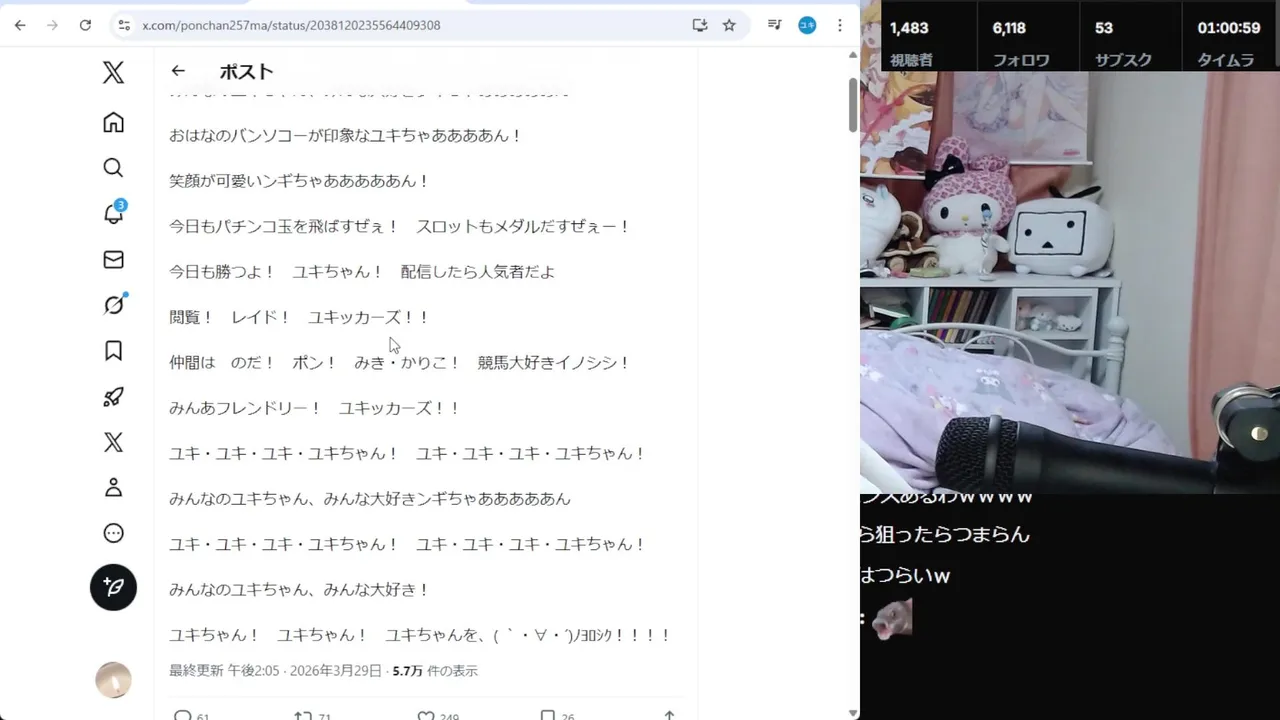This screenshot has height=720, width=1280.
Task: Click the reply comment icon with 61
Action: [x=190, y=716]
